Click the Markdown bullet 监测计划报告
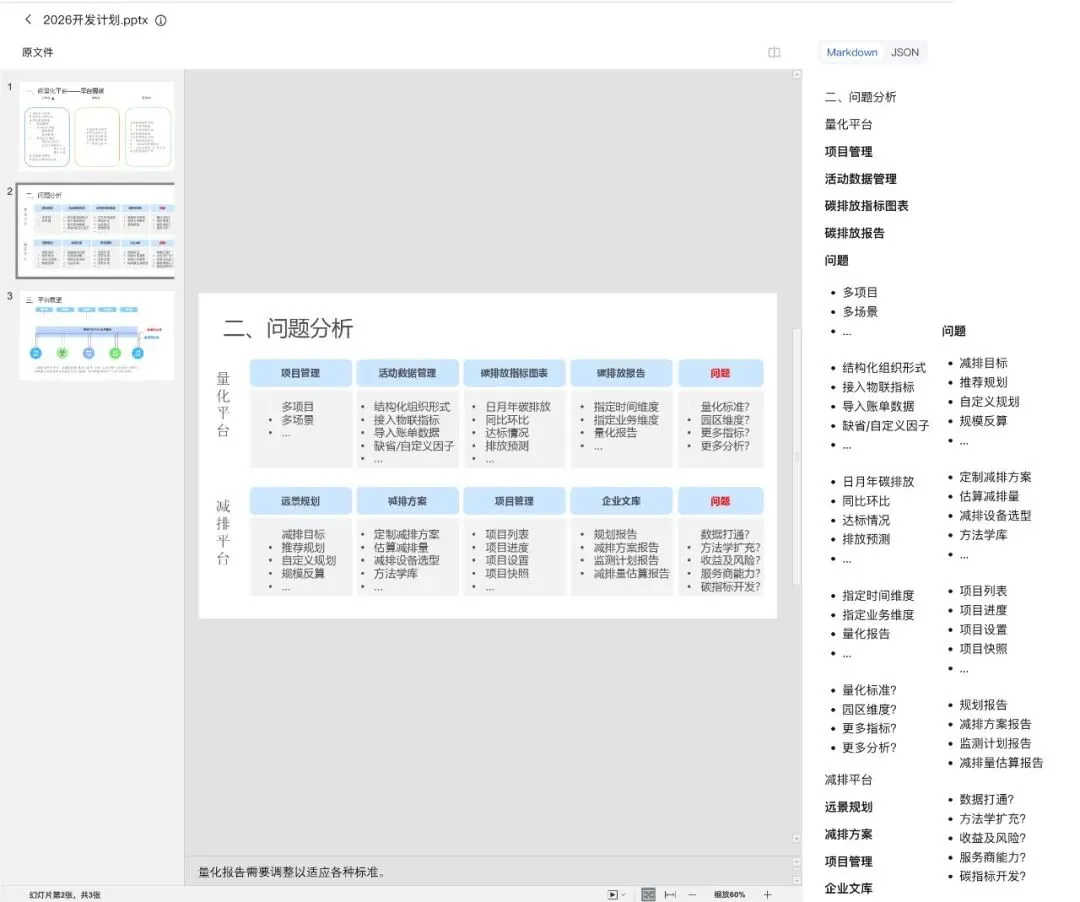The height and width of the screenshot is (902, 1080). click(995, 744)
